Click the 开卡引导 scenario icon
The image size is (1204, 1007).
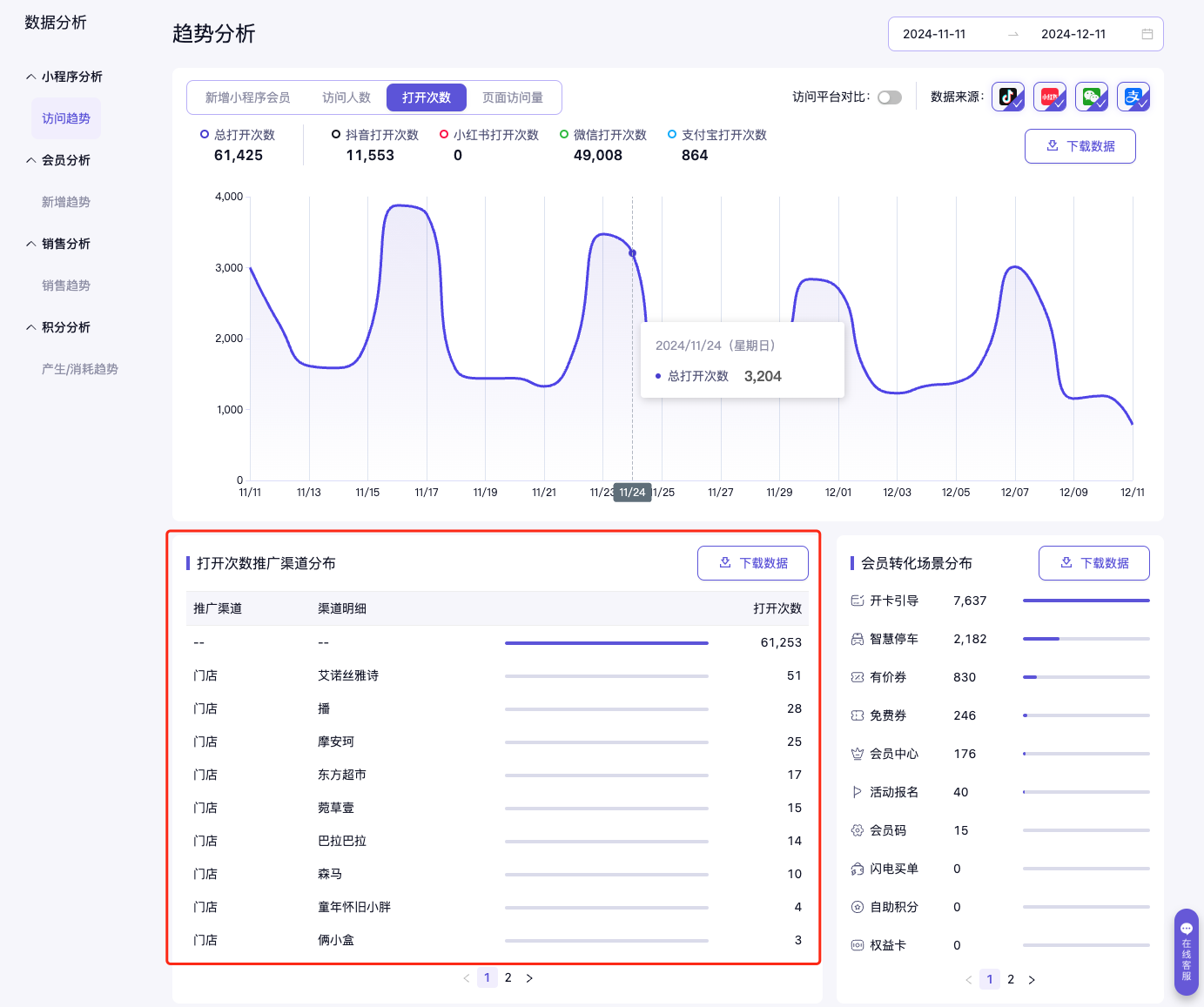(858, 601)
